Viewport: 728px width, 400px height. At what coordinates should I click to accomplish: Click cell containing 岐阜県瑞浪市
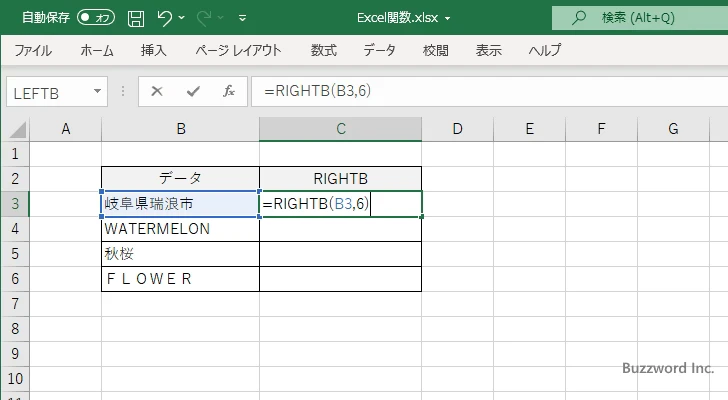181,204
